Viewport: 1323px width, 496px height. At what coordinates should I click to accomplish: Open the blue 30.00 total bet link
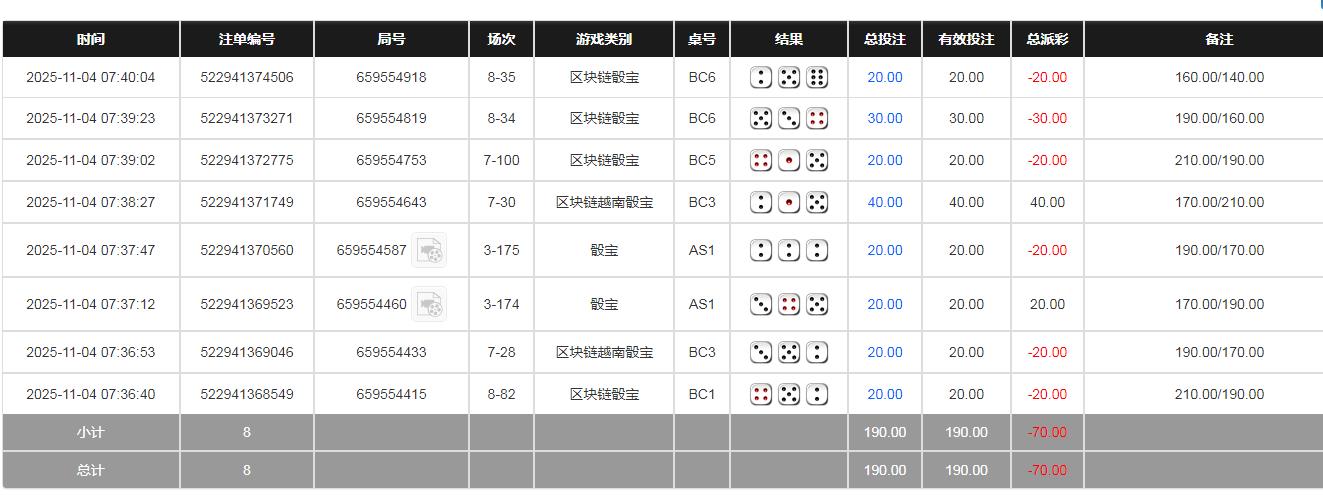(x=884, y=118)
